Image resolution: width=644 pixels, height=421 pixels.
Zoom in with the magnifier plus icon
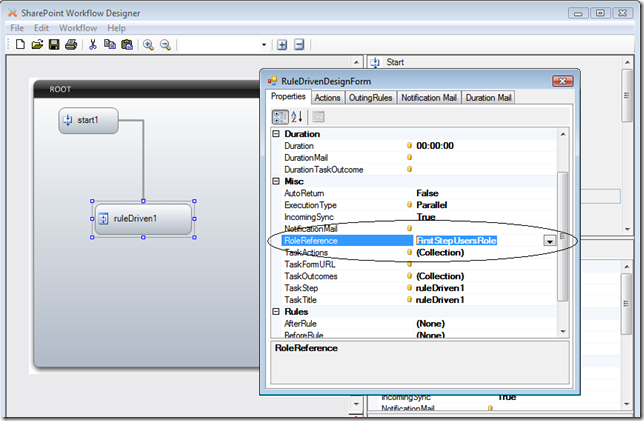148,44
